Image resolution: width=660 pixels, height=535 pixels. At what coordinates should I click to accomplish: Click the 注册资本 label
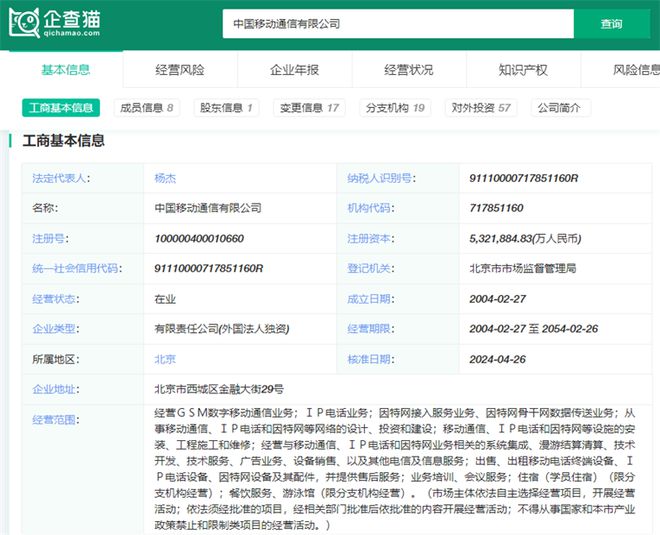[x=370, y=239]
